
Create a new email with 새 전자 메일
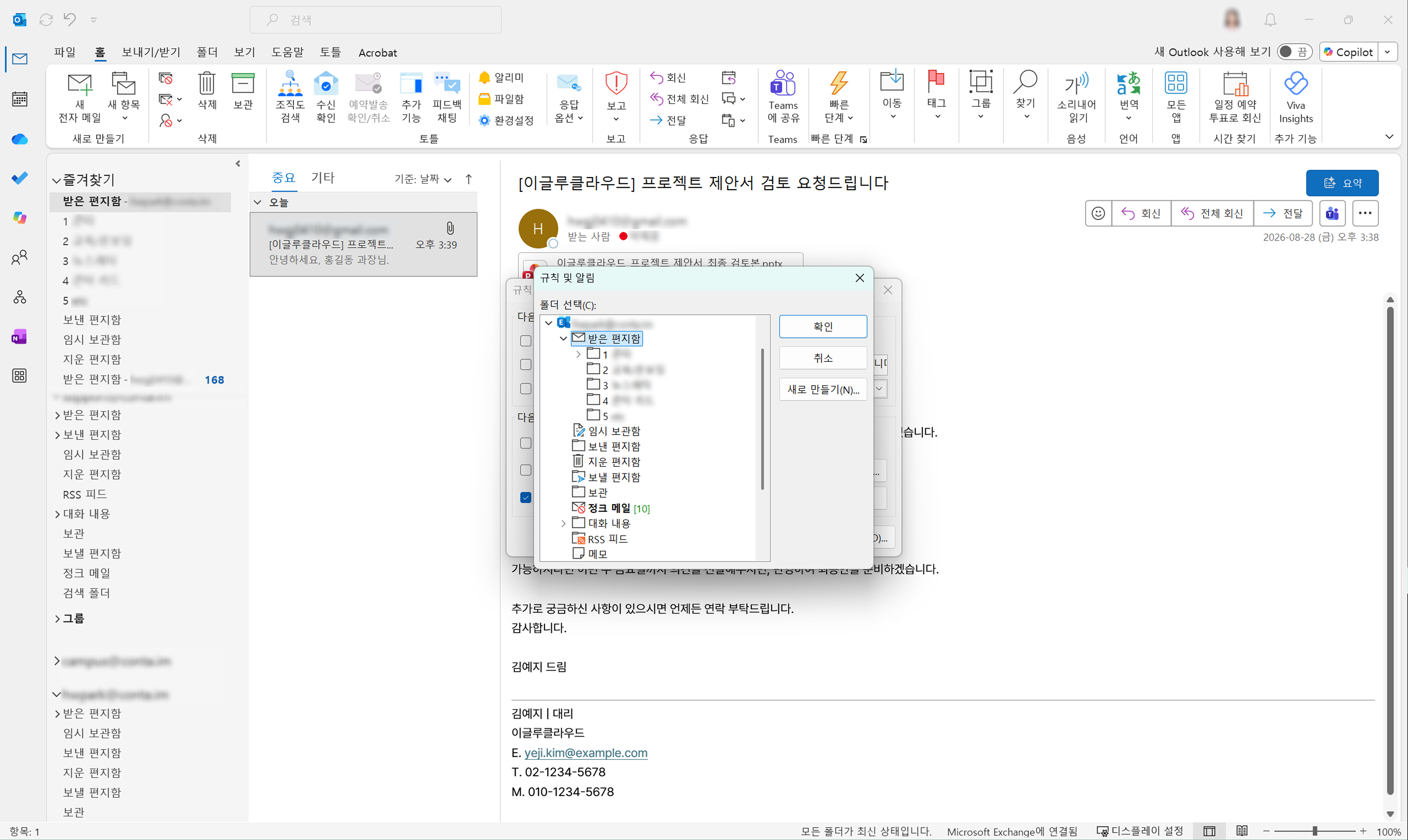[x=80, y=97]
